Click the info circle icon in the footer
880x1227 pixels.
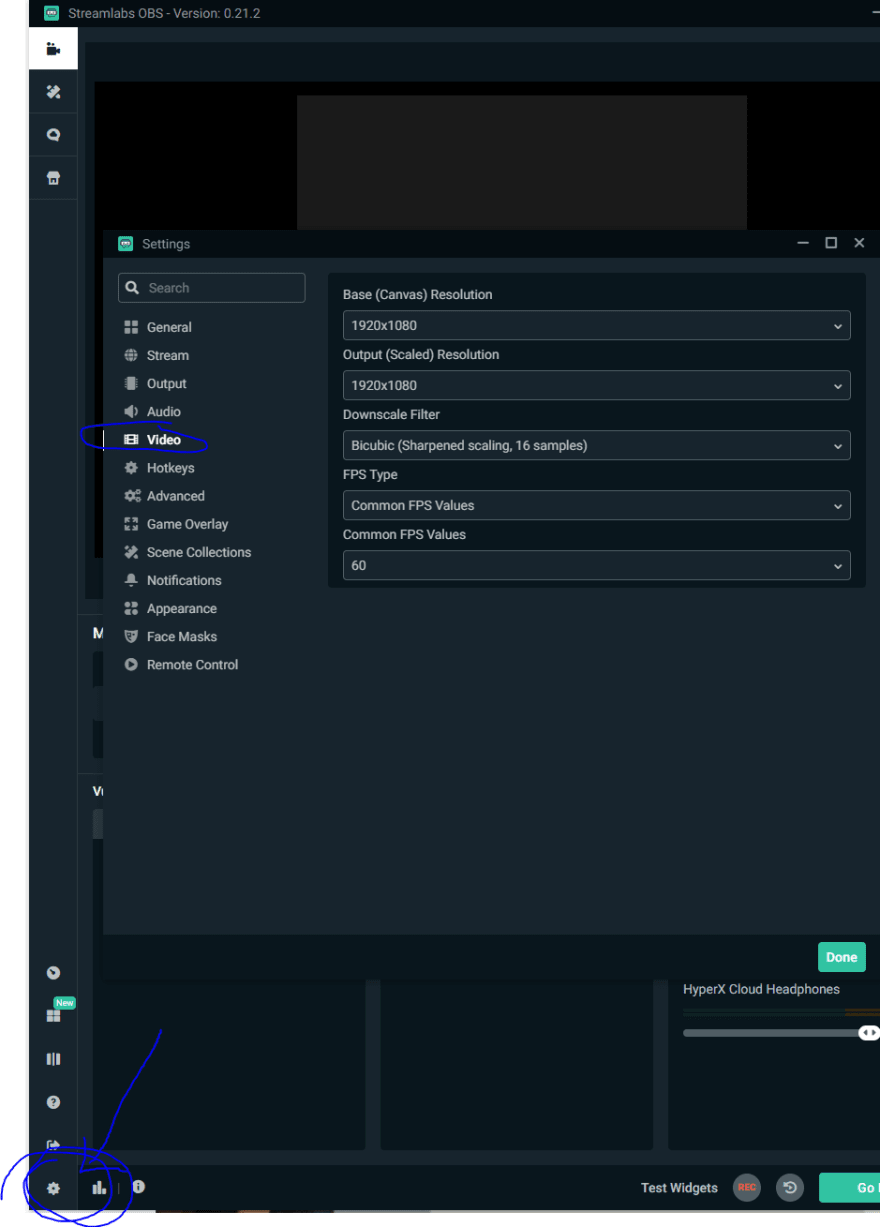(x=138, y=1186)
